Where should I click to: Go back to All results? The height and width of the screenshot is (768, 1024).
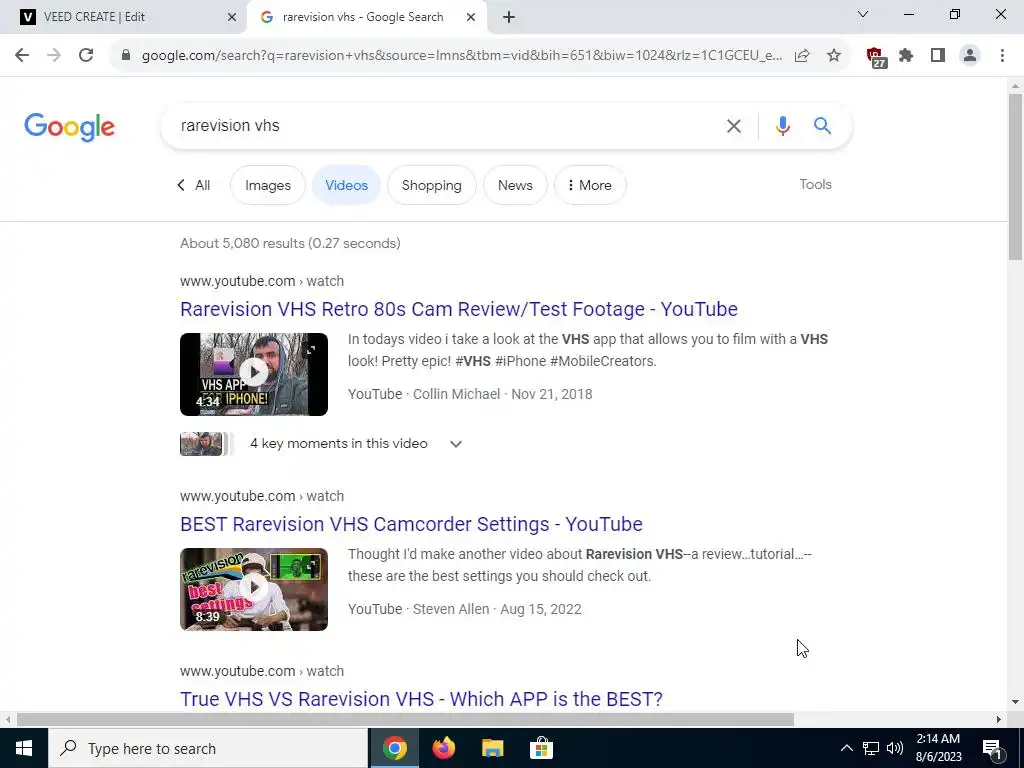(194, 185)
